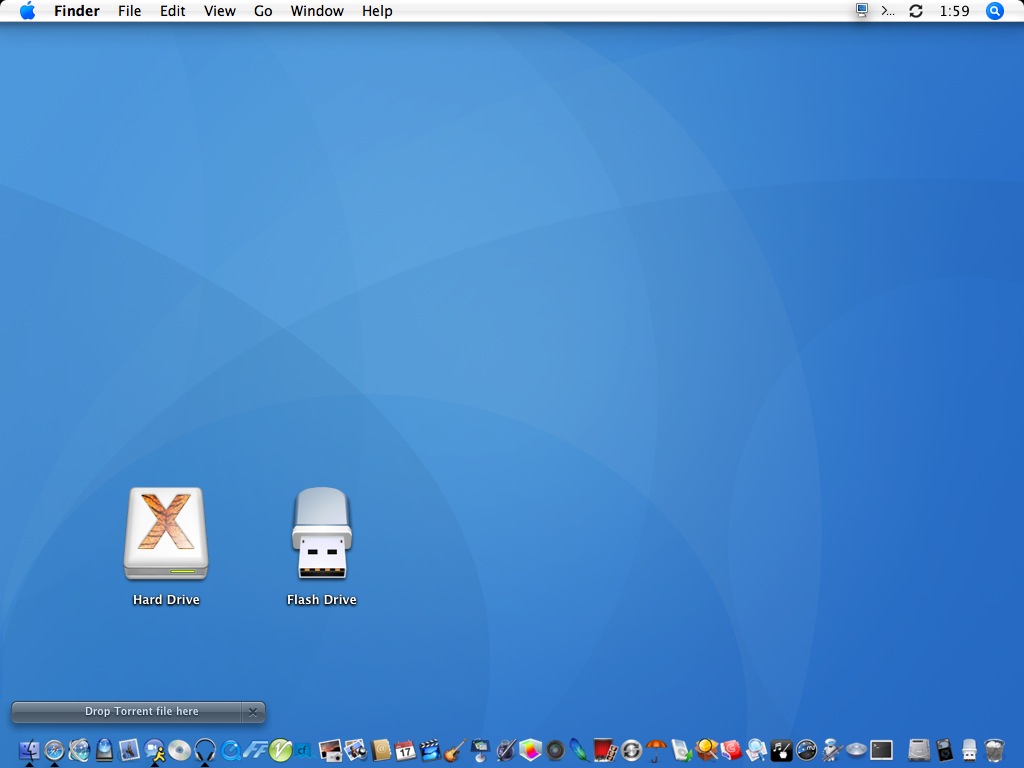Click the box with magnifier Dock icon
Viewport: 1024px width, 768px height.
click(x=707, y=750)
